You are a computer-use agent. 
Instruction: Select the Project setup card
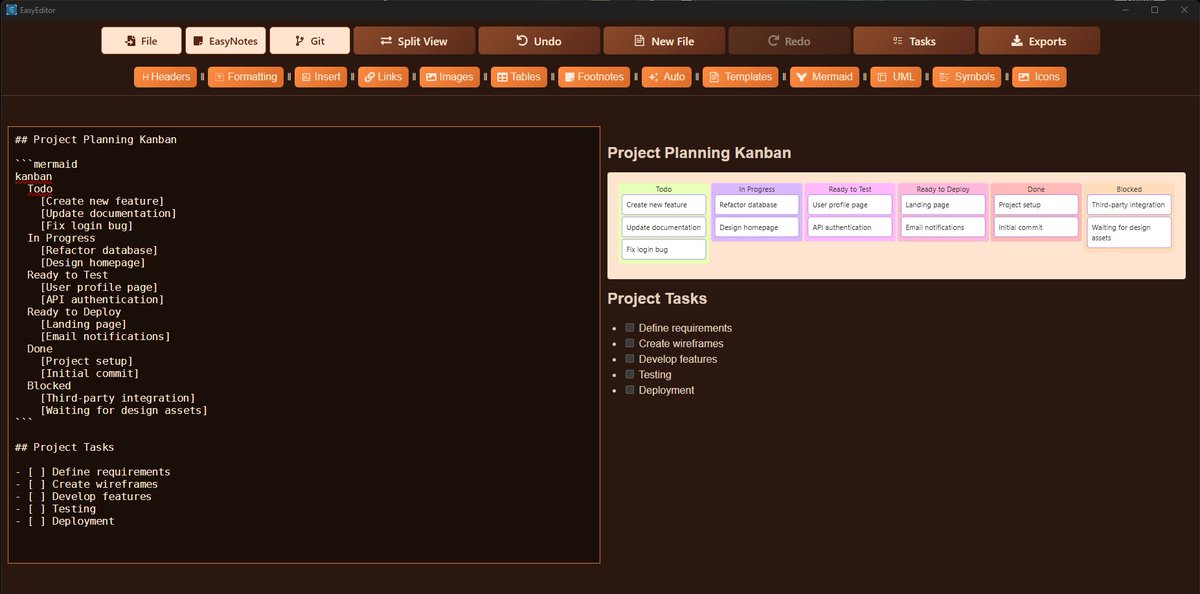[x=1036, y=205]
